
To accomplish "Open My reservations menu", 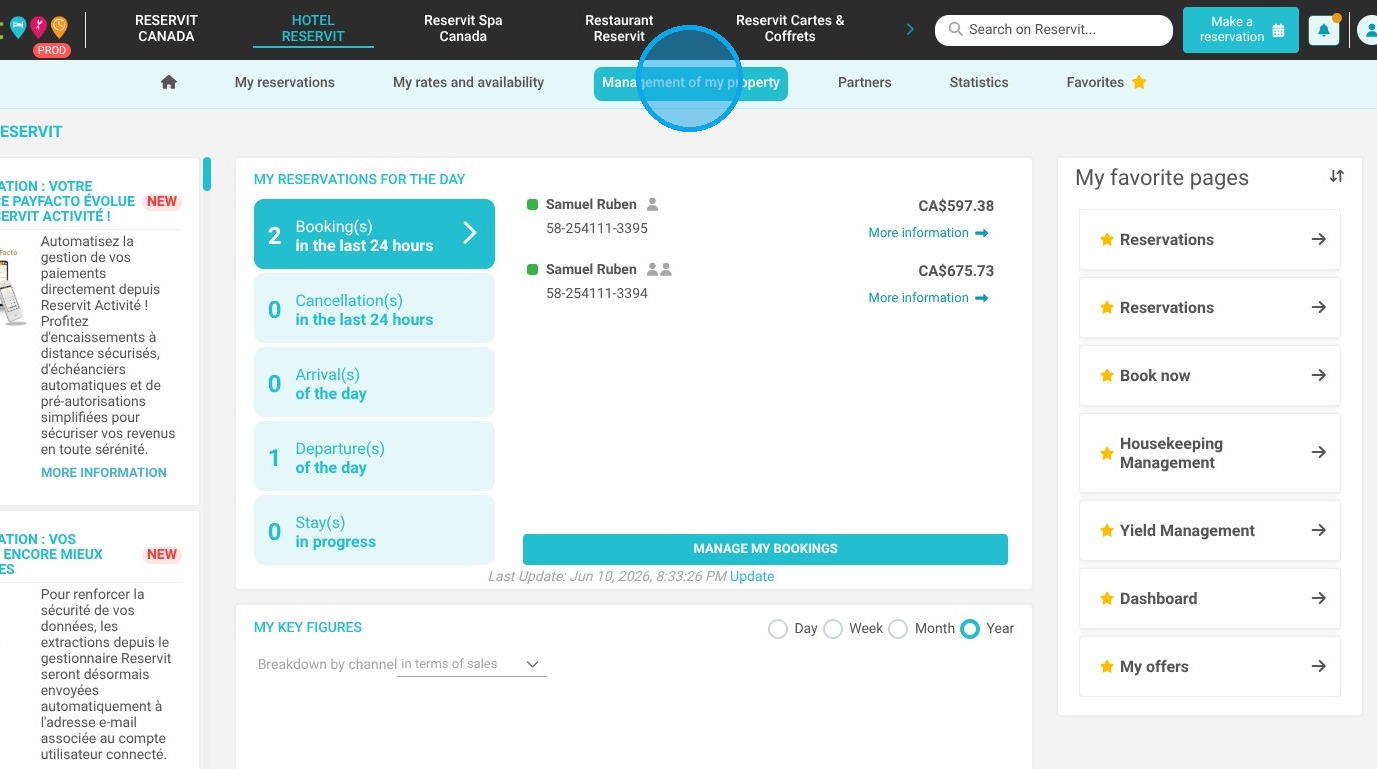I will [x=285, y=82].
